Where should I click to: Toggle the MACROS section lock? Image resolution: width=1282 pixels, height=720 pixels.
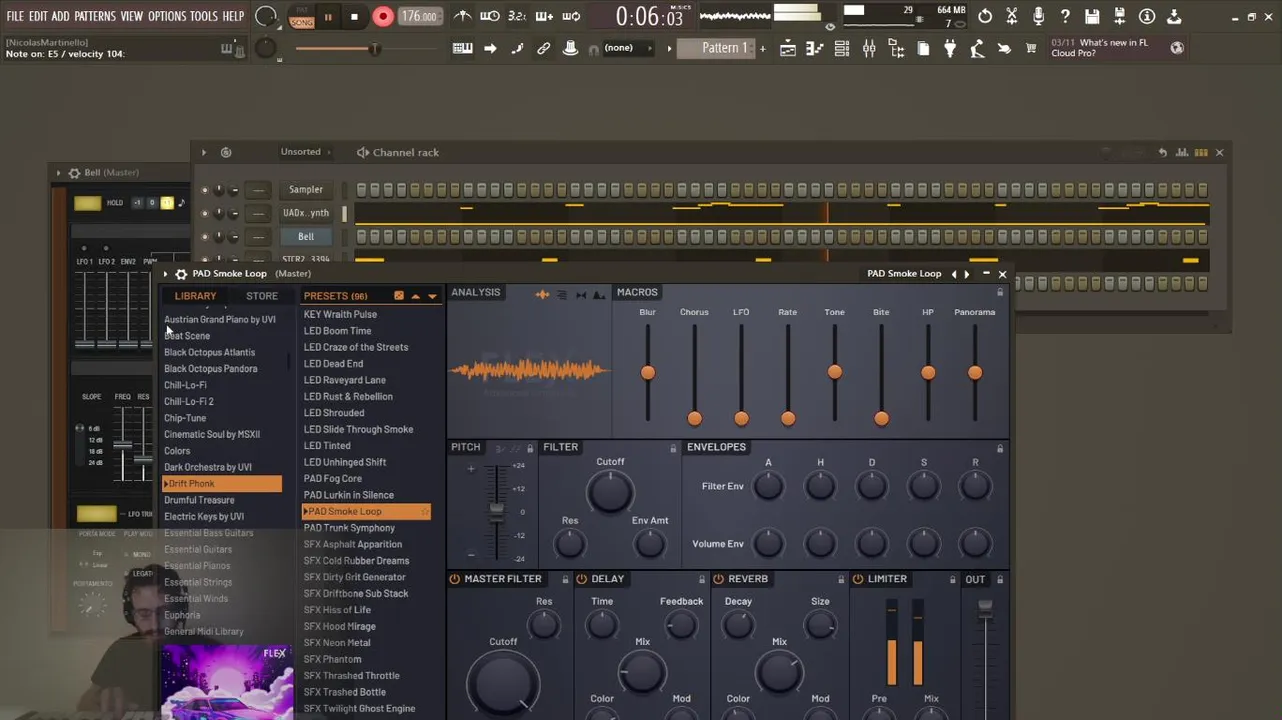coord(1000,292)
